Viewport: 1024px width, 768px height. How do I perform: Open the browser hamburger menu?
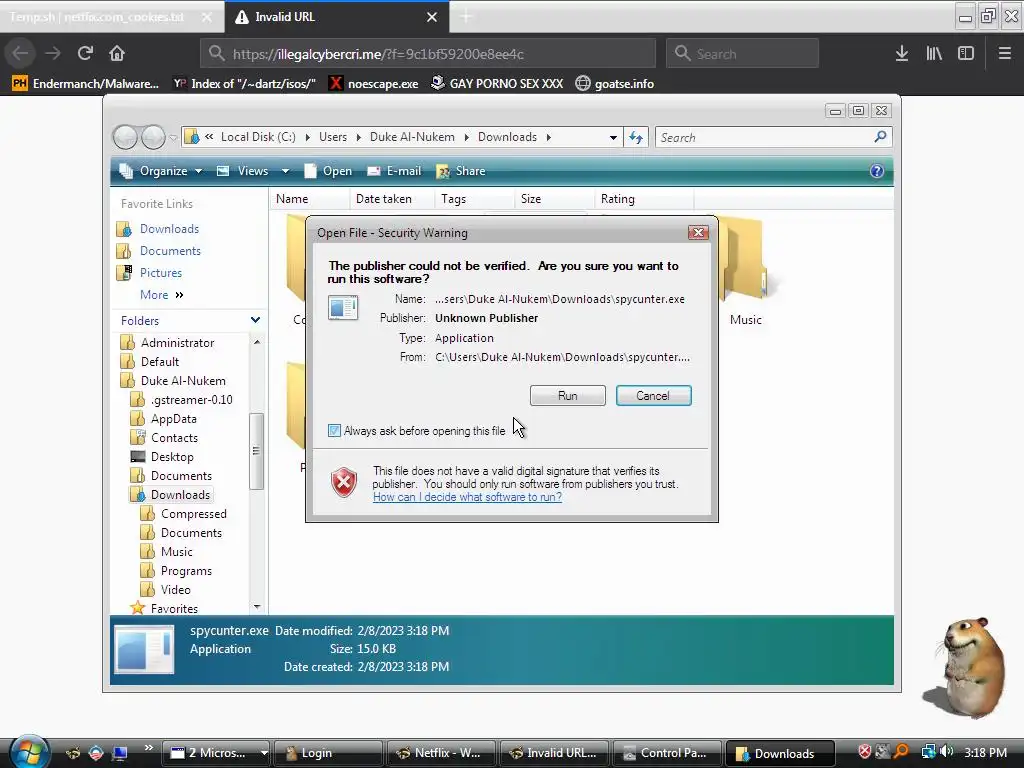pos(1004,53)
